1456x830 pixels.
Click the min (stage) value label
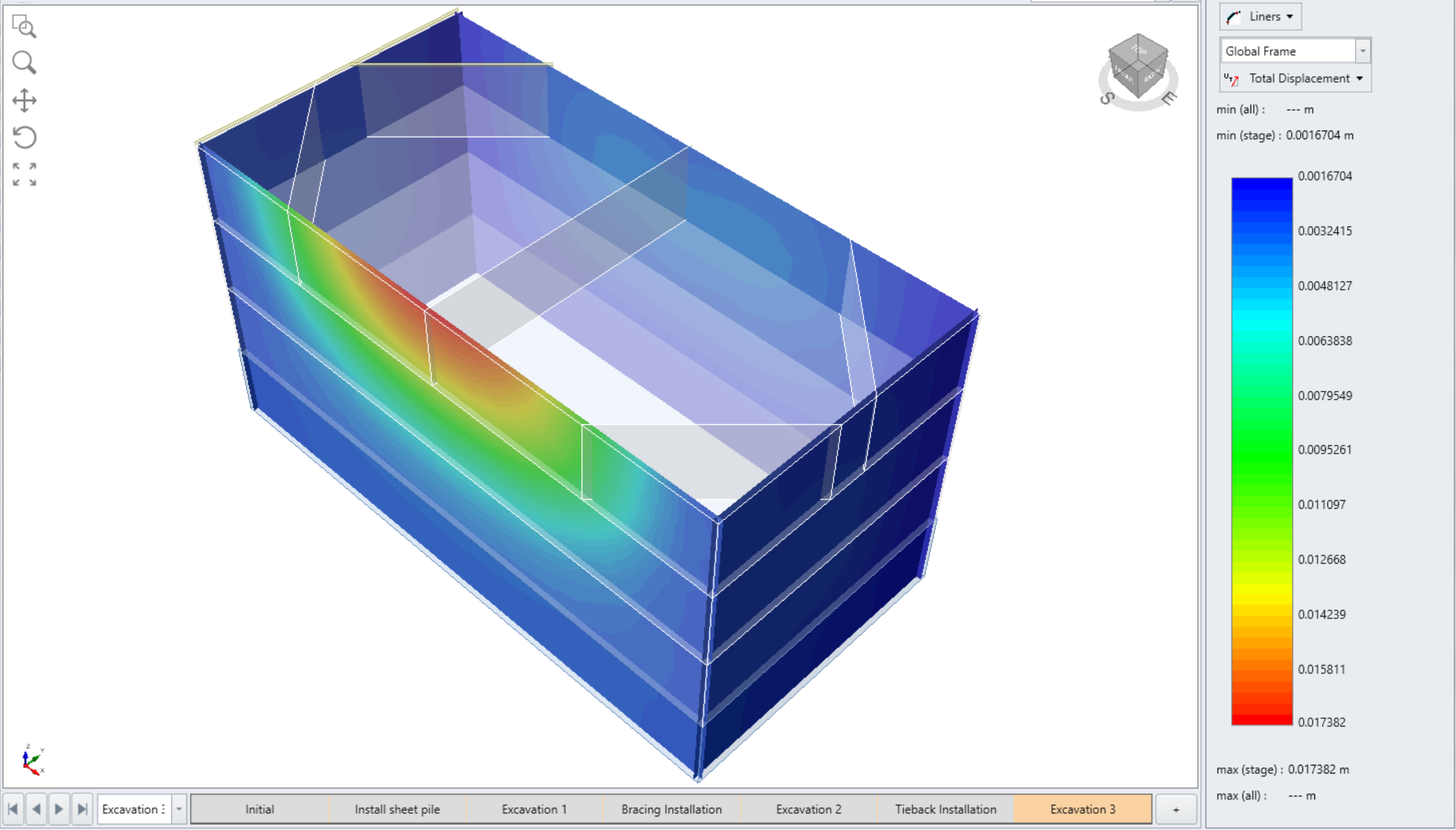[1285, 136]
